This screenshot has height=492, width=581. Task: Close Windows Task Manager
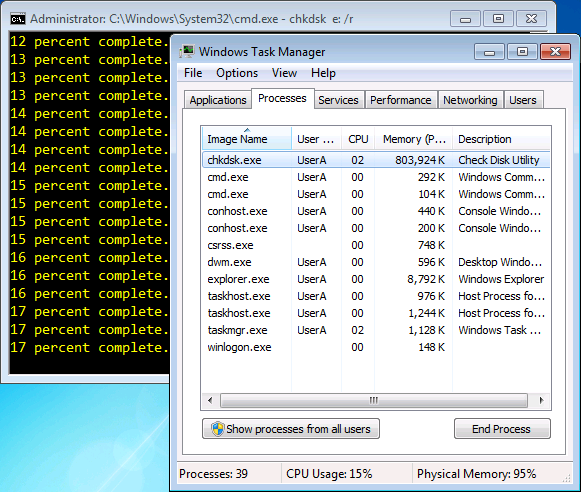pyautogui.click(x=555, y=52)
